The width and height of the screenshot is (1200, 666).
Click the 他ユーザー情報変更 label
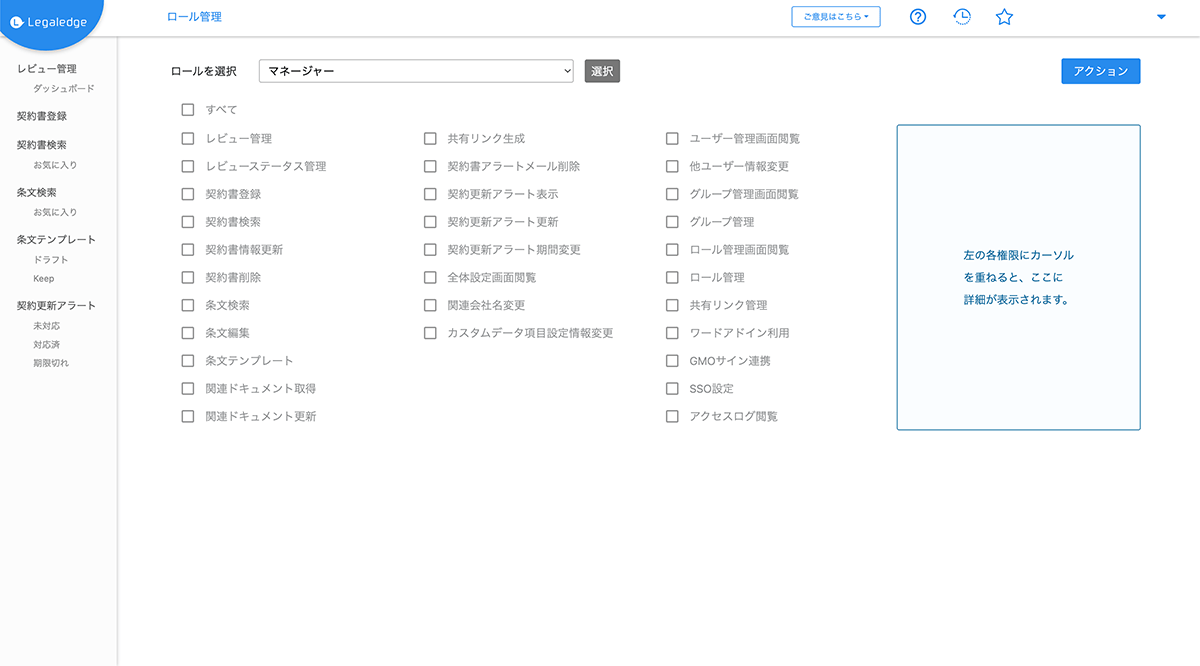pyautogui.click(x=739, y=166)
